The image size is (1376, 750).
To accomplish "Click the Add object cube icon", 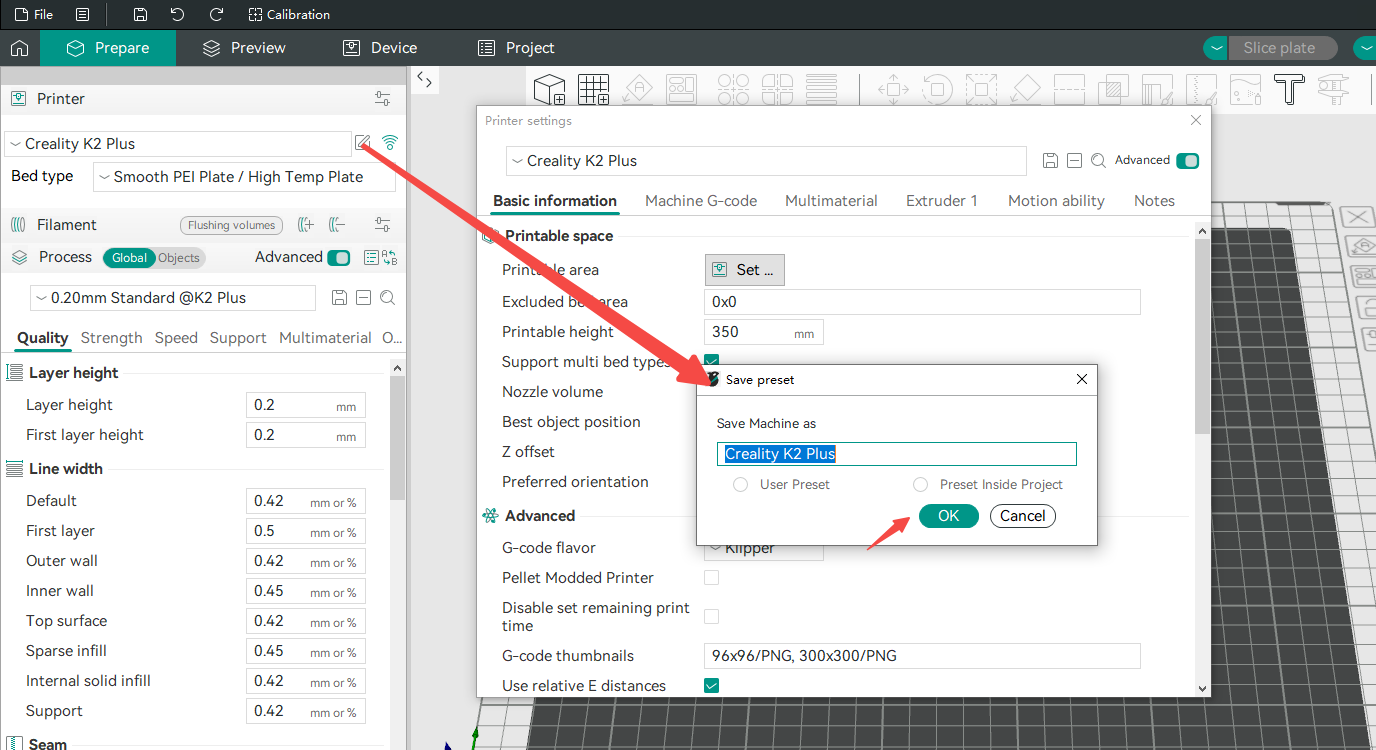I will click(x=549, y=89).
